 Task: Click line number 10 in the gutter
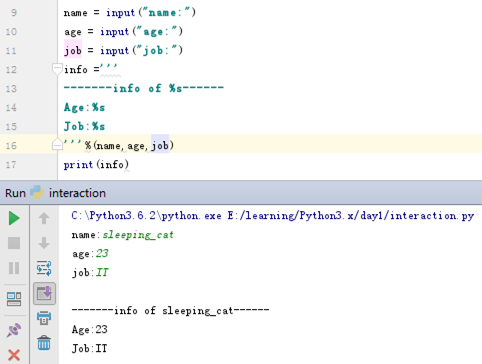(11, 32)
